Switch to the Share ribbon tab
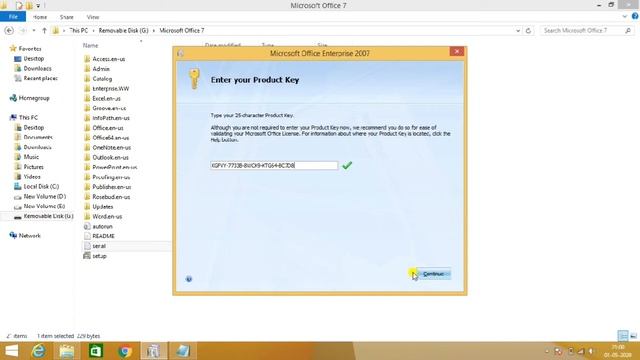640x360 pixels. point(67,17)
